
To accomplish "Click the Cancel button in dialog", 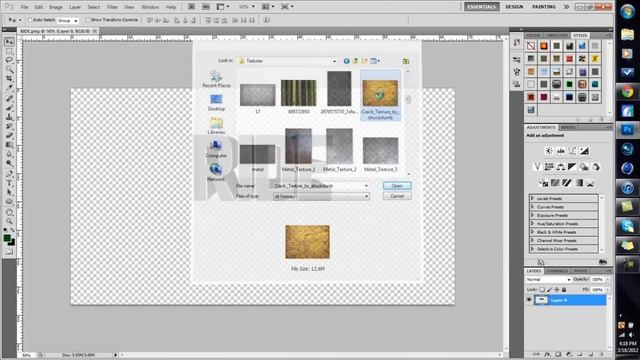I will pyautogui.click(x=397, y=196).
